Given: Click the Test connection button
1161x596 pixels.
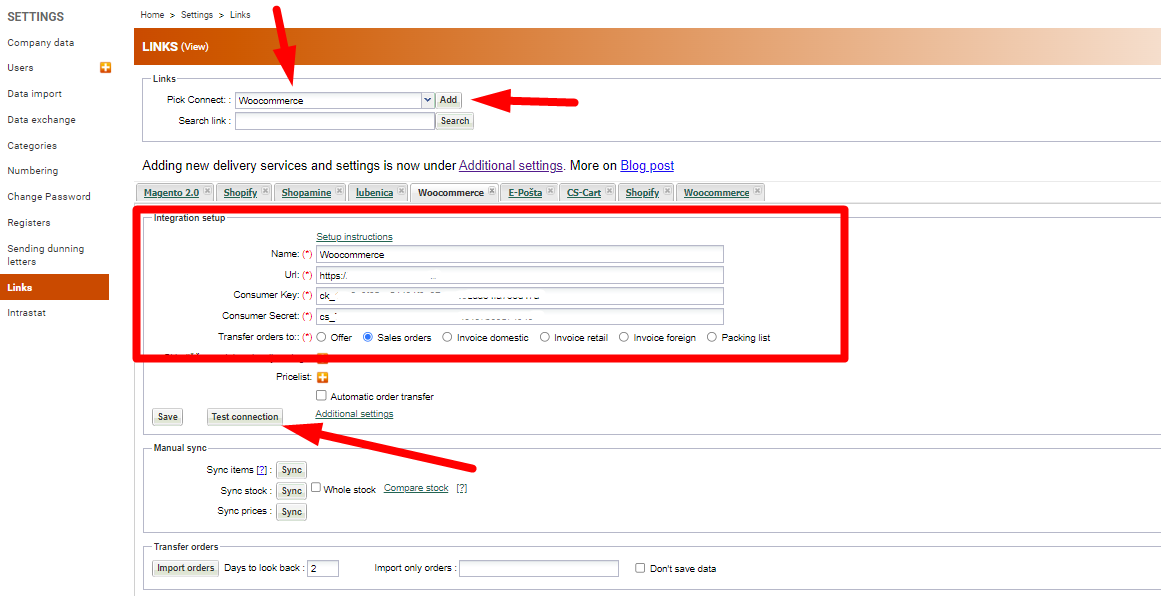Looking at the screenshot, I should 245,417.
